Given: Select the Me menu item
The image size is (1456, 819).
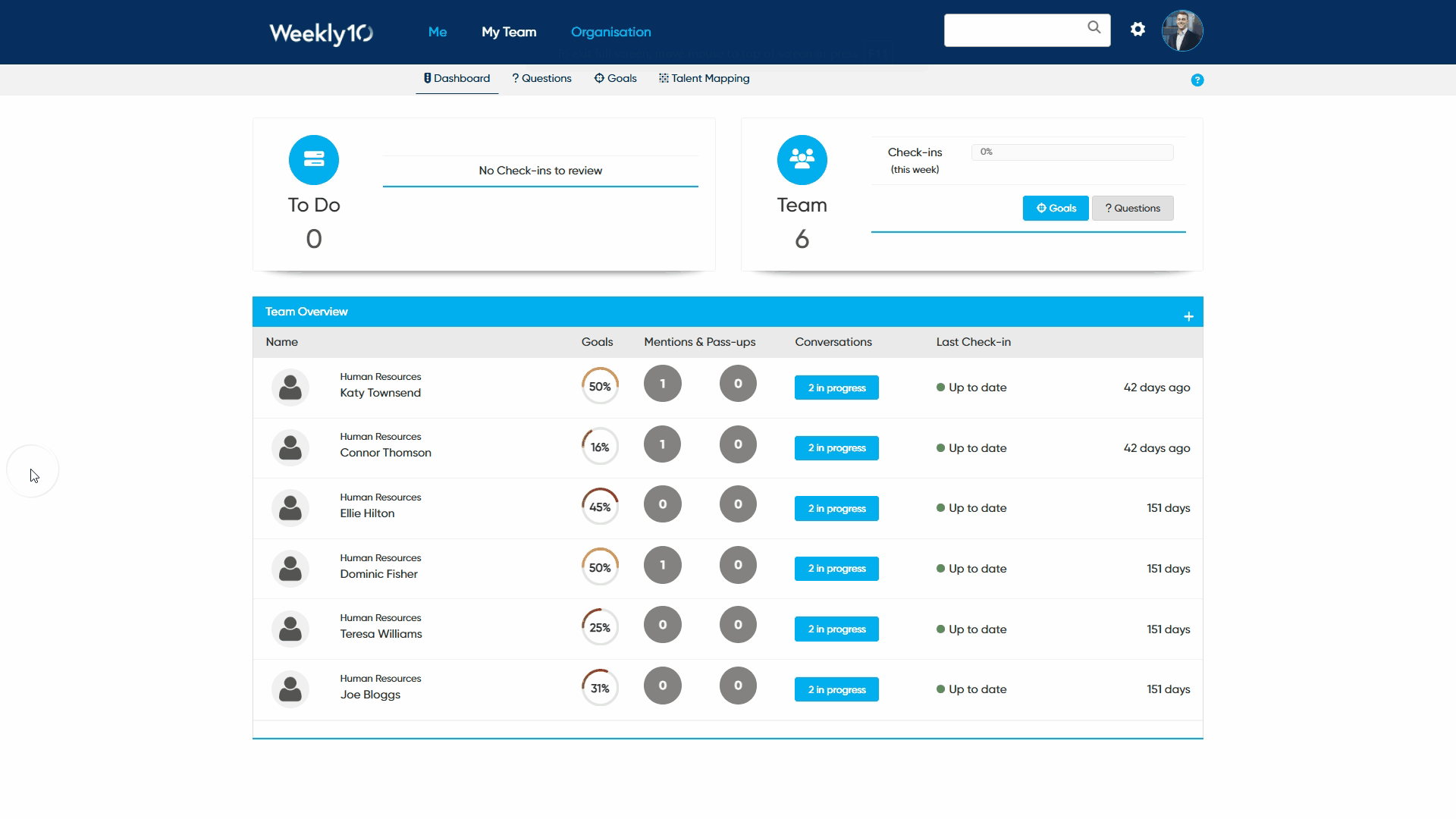Looking at the screenshot, I should pos(438,32).
